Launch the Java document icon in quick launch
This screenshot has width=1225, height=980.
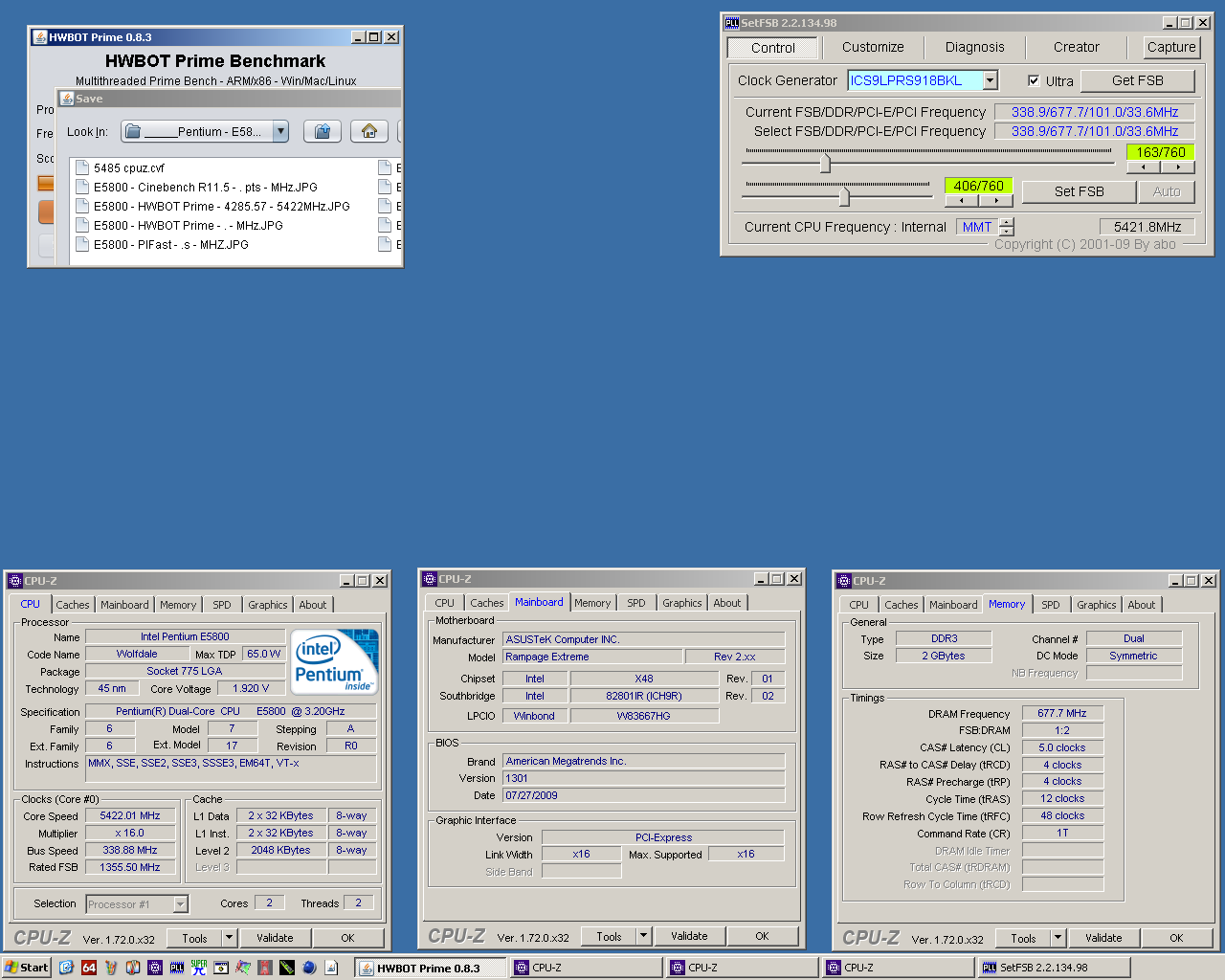pos(331,968)
